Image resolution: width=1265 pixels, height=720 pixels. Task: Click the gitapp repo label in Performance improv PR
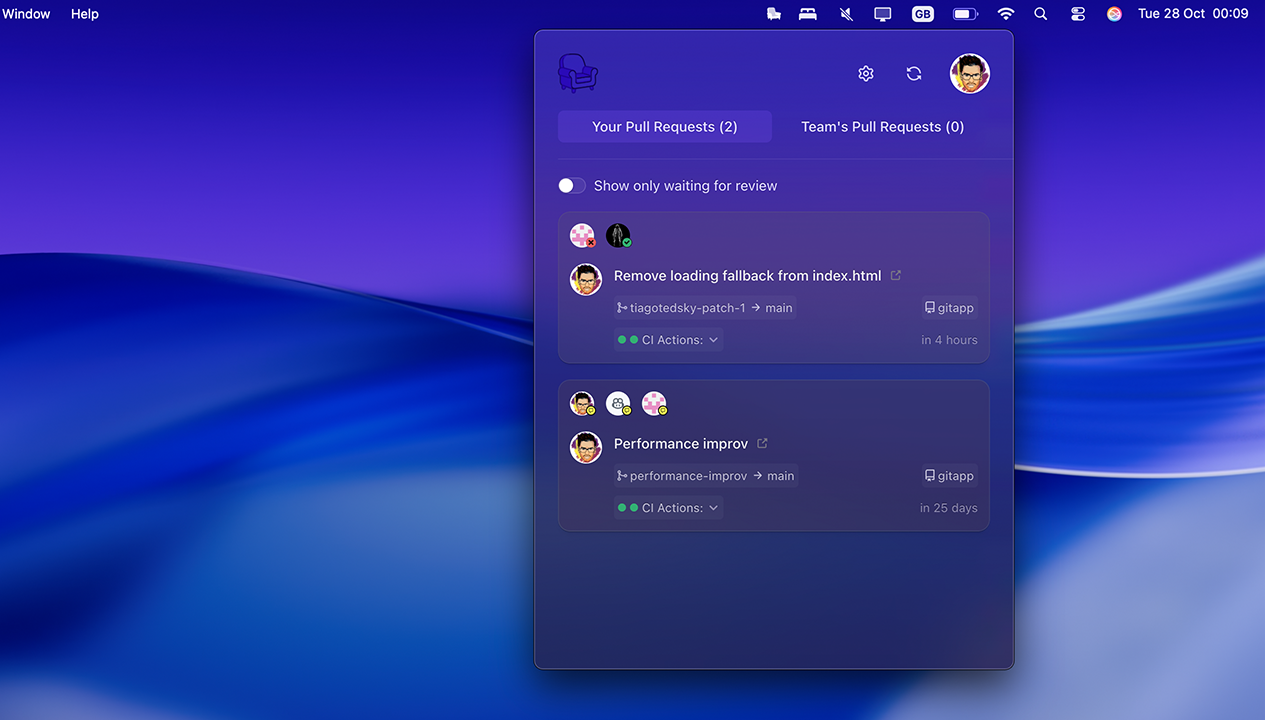950,476
